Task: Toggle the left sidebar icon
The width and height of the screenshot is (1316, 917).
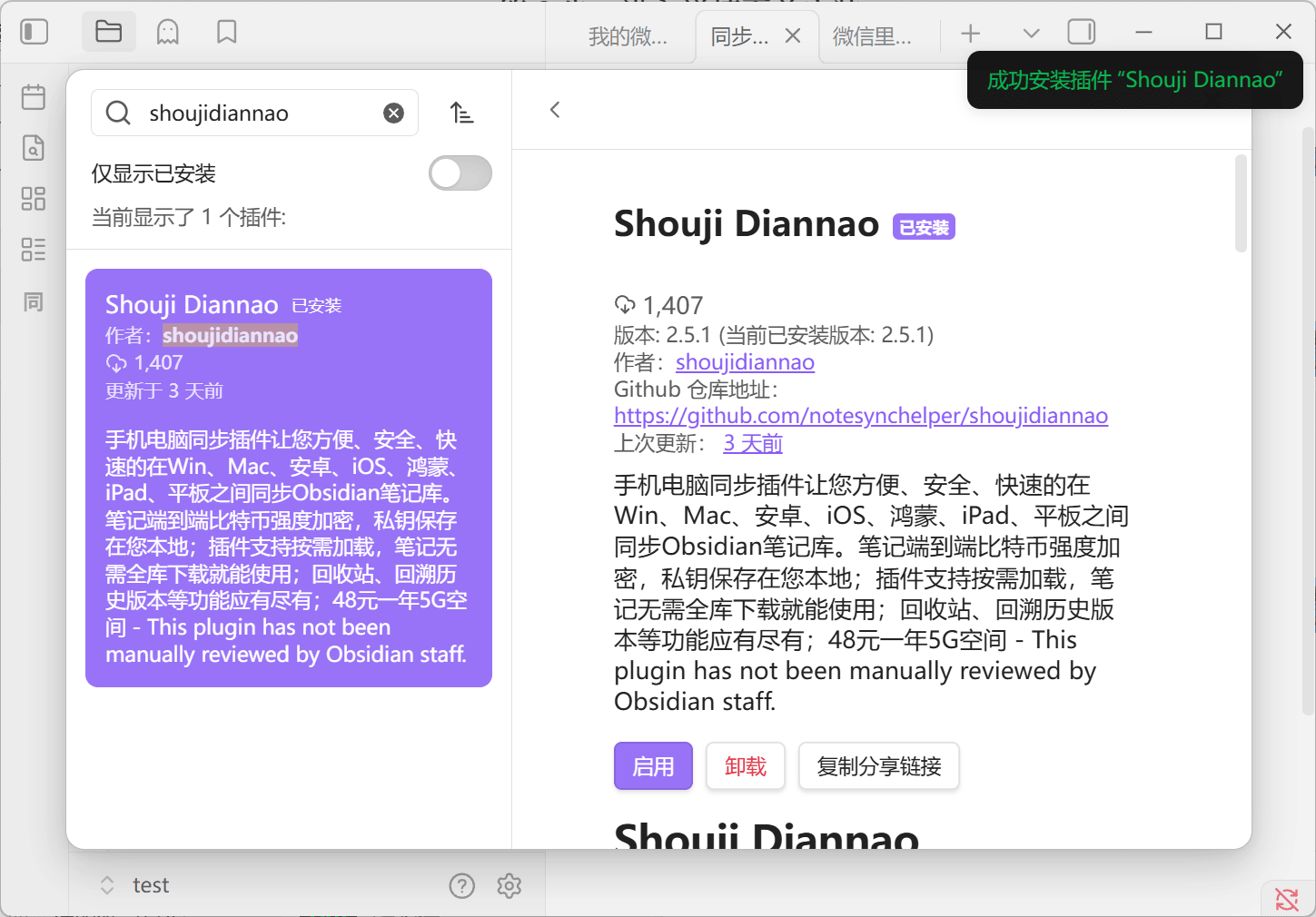Action: (35, 32)
